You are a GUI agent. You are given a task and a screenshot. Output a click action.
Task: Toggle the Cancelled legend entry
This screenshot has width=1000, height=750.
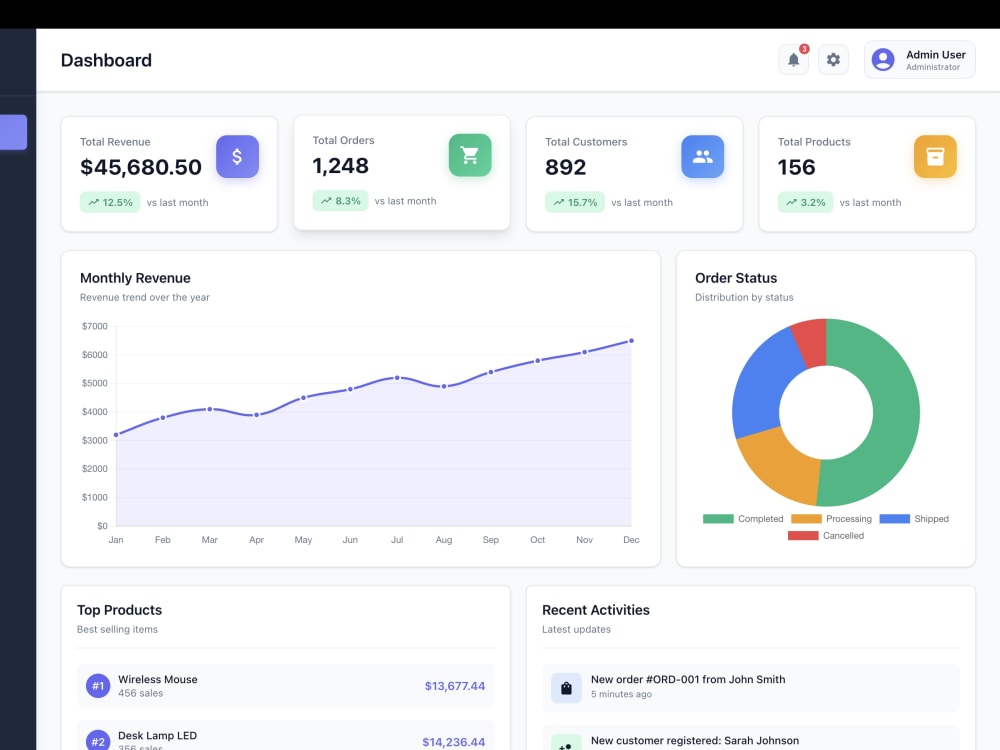826,536
